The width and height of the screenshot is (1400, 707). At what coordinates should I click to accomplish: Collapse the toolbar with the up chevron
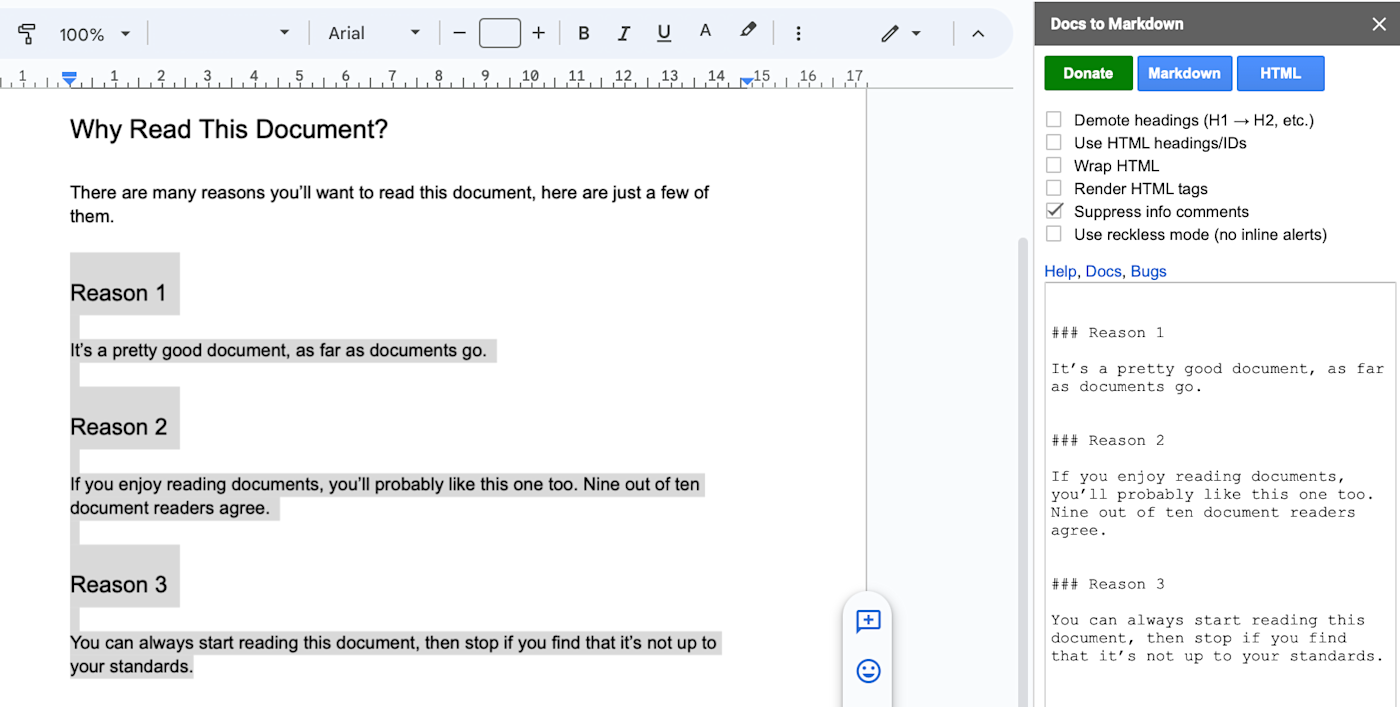click(978, 34)
